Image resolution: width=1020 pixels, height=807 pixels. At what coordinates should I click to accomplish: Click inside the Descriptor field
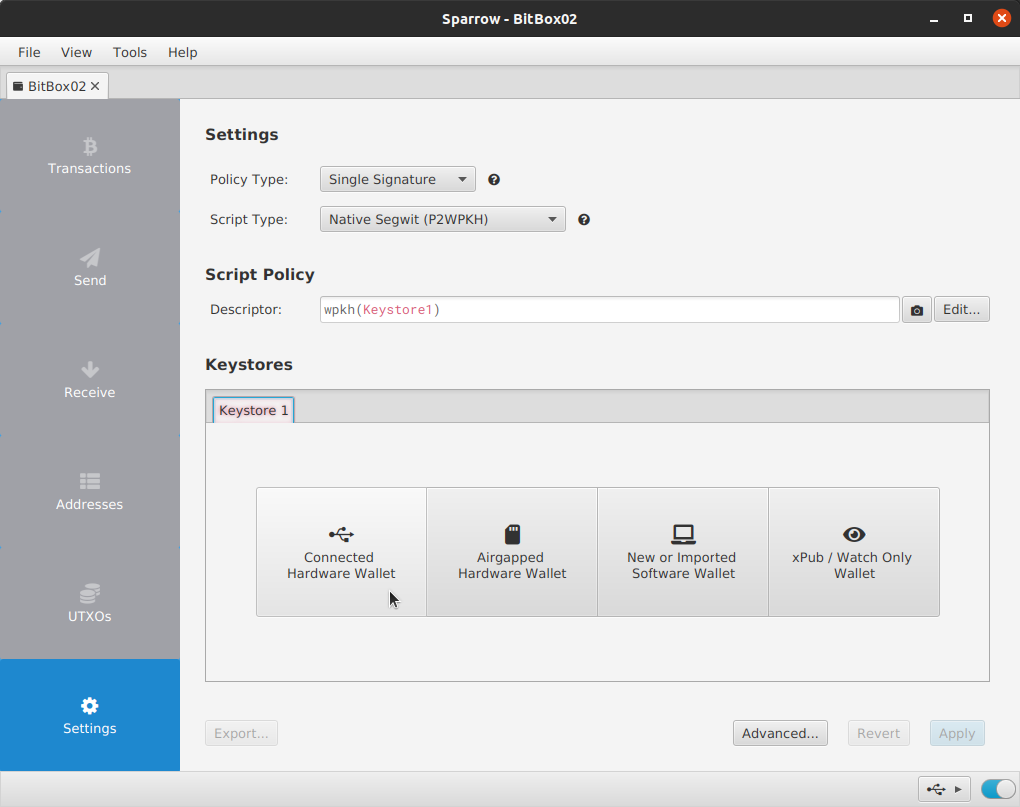point(610,310)
